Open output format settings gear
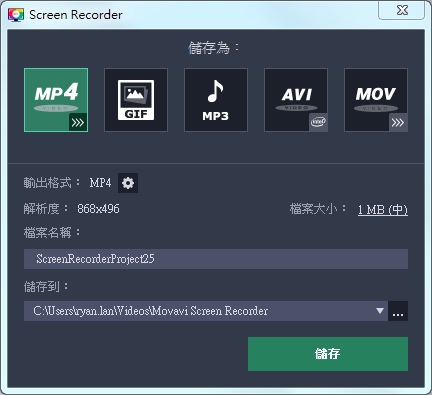The height and width of the screenshot is (395, 432). click(128, 183)
